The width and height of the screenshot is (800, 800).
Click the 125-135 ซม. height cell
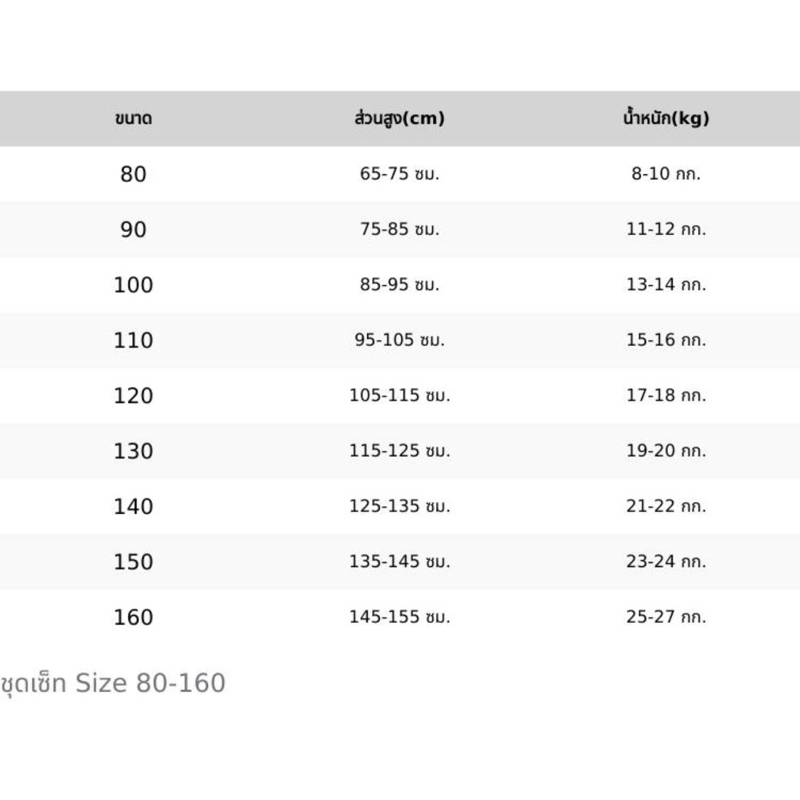[x=400, y=507]
